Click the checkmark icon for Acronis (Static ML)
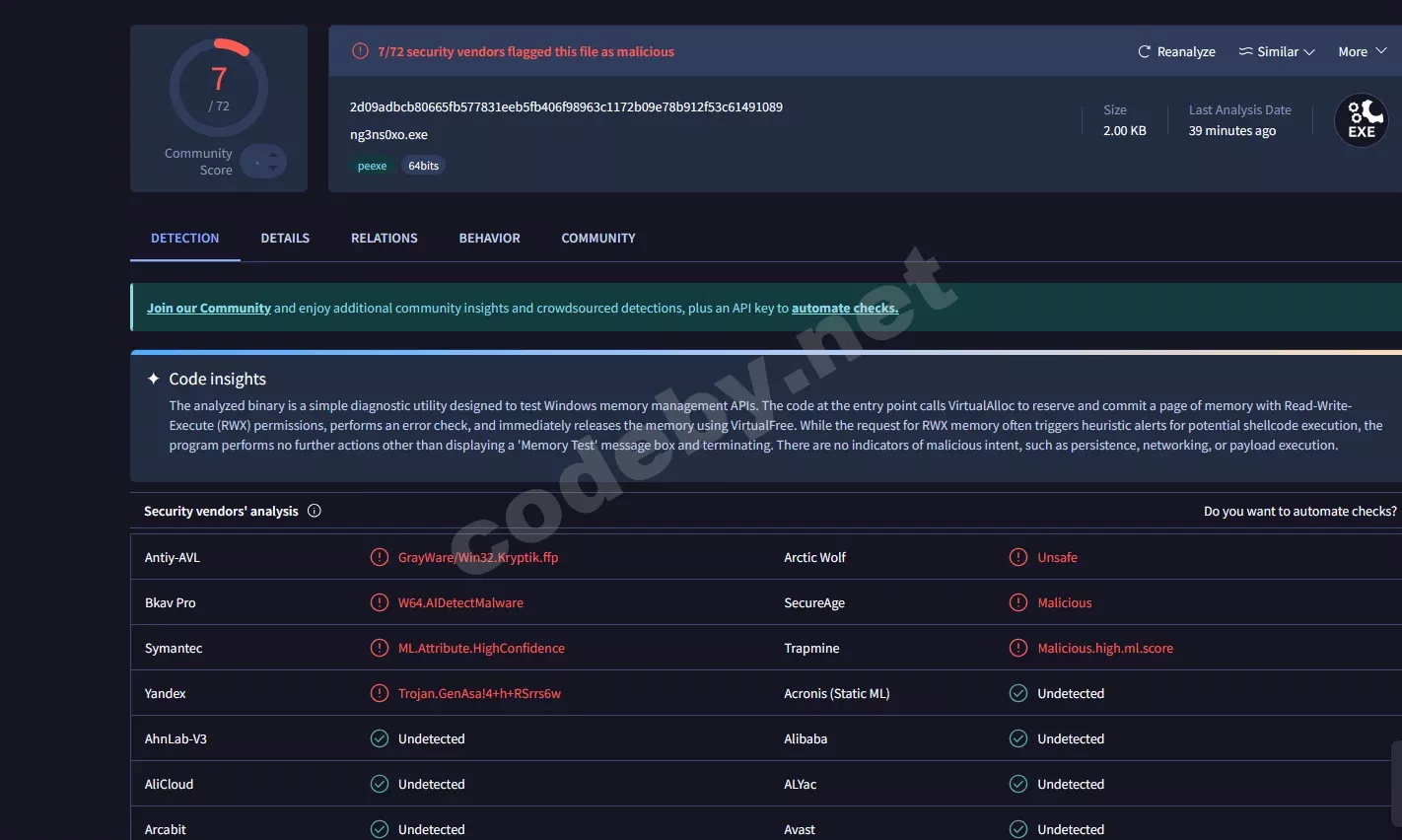The image size is (1402, 840). coord(1018,693)
